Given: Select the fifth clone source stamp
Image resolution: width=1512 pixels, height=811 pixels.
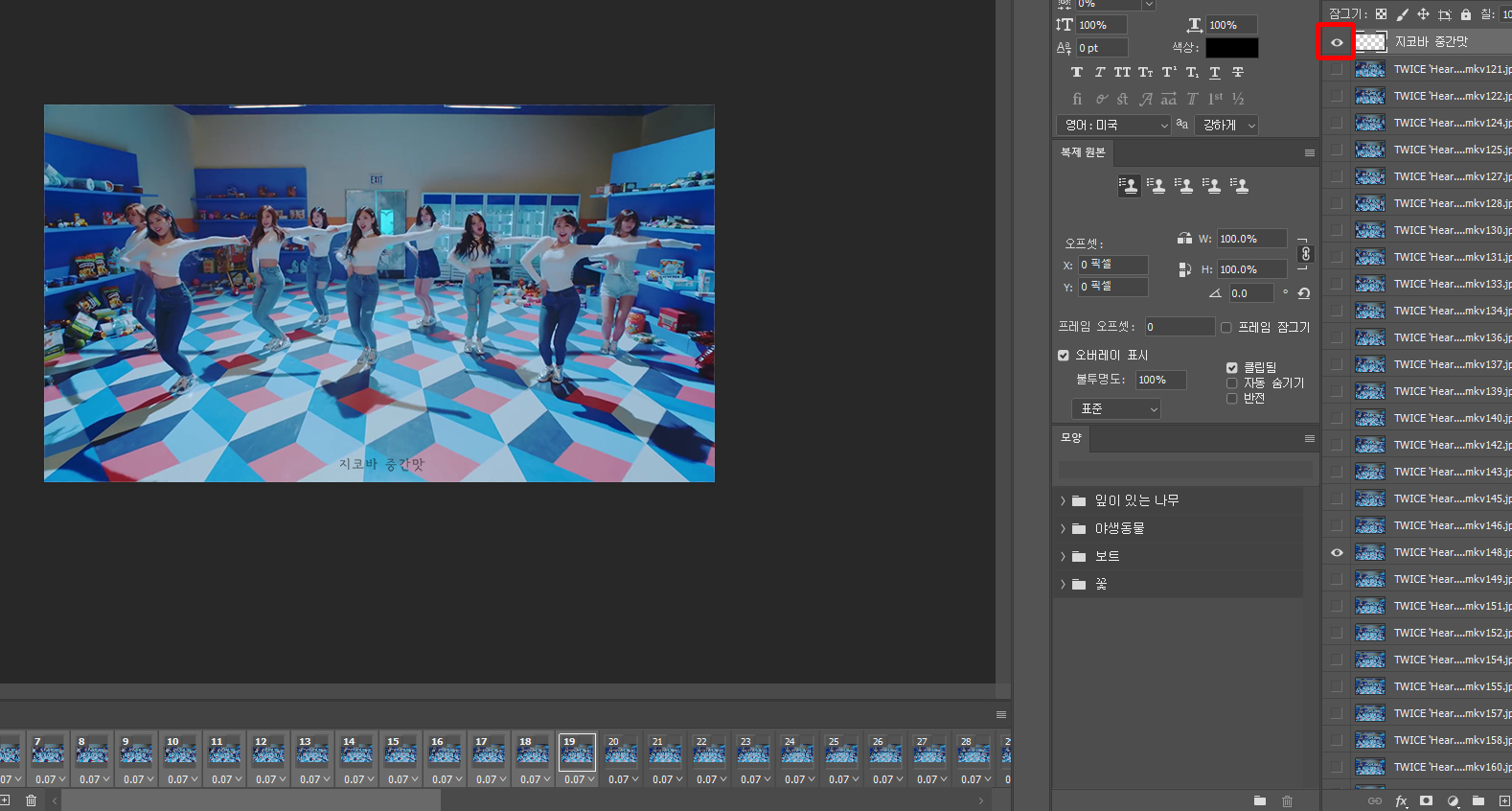Looking at the screenshot, I should pyautogui.click(x=1240, y=185).
